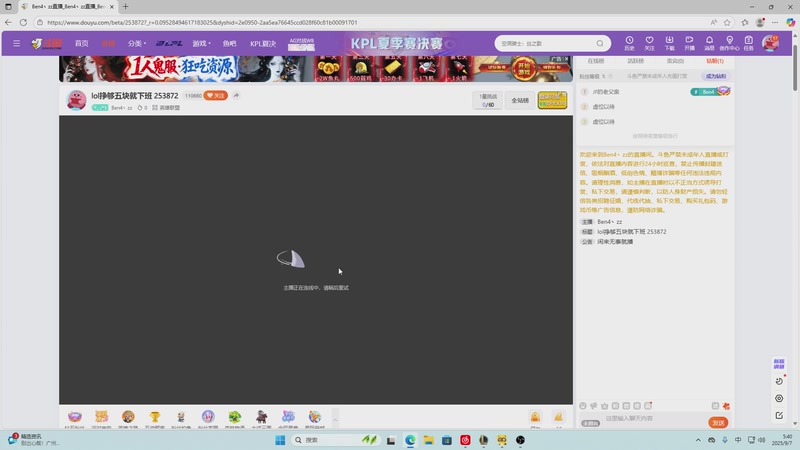Open the emoji smiley in chat toolbar
Screen dimensions: 800x450
click(x=583, y=406)
